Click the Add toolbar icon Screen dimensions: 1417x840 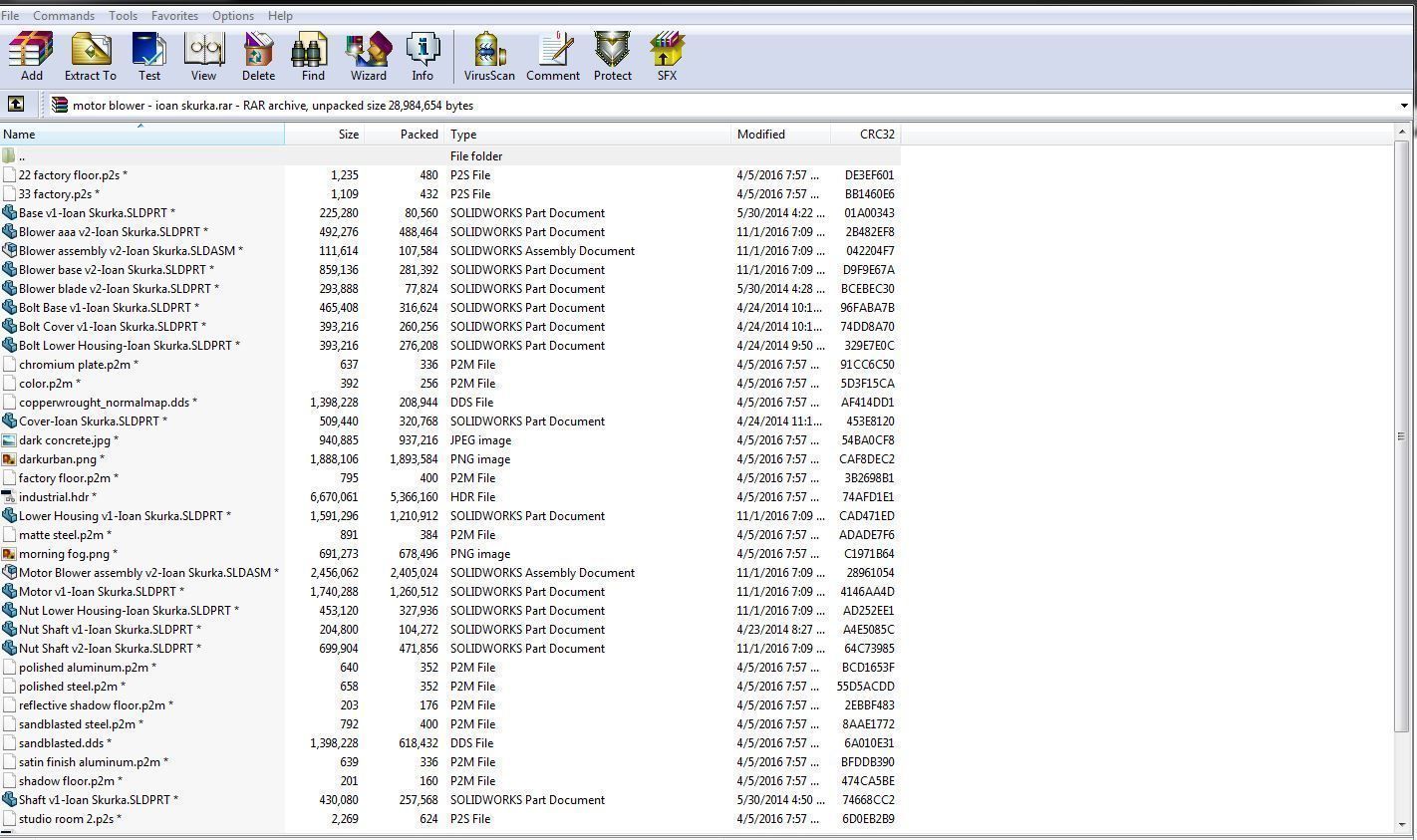tap(31, 56)
